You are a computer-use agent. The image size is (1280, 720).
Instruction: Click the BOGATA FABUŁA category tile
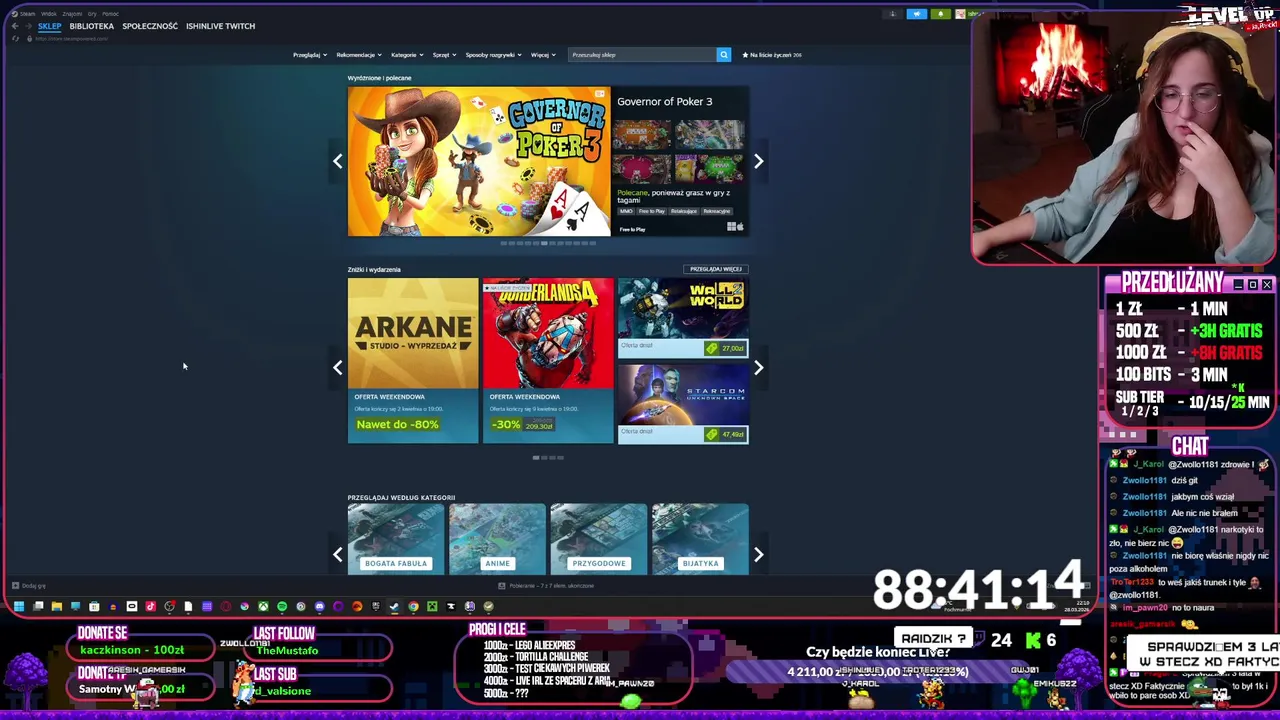pyautogui.click(x=396, y=539)
